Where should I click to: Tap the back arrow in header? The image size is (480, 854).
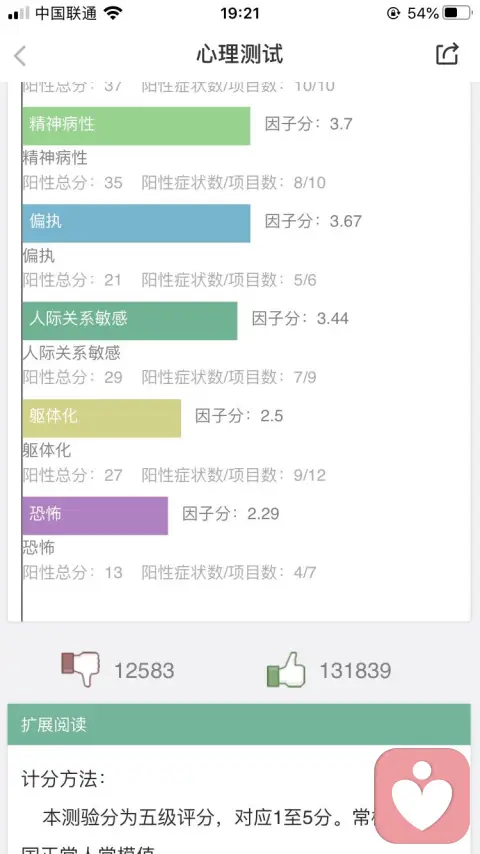(x=20, y=56)
